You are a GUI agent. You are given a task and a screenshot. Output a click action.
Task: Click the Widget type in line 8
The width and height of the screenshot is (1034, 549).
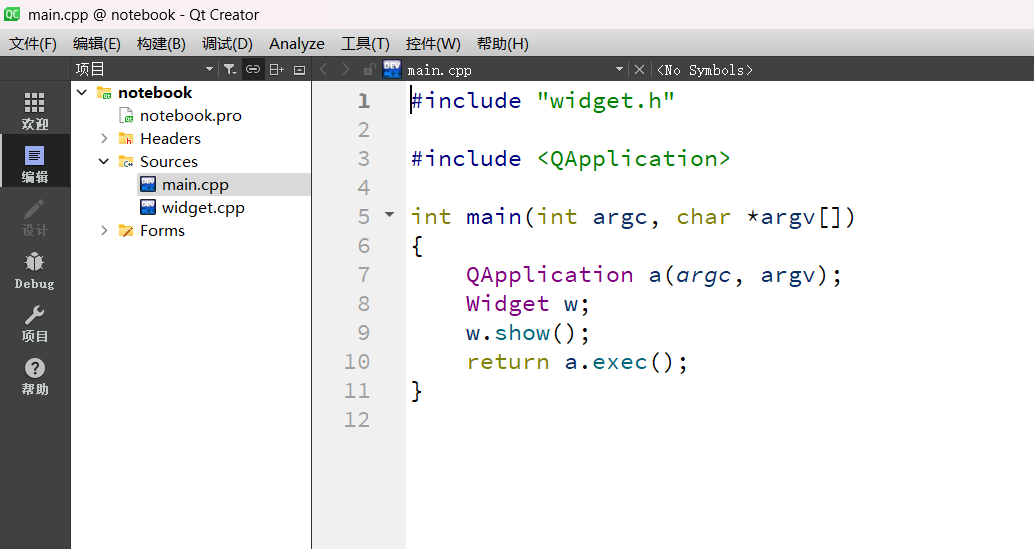click(x=507, y=304)
